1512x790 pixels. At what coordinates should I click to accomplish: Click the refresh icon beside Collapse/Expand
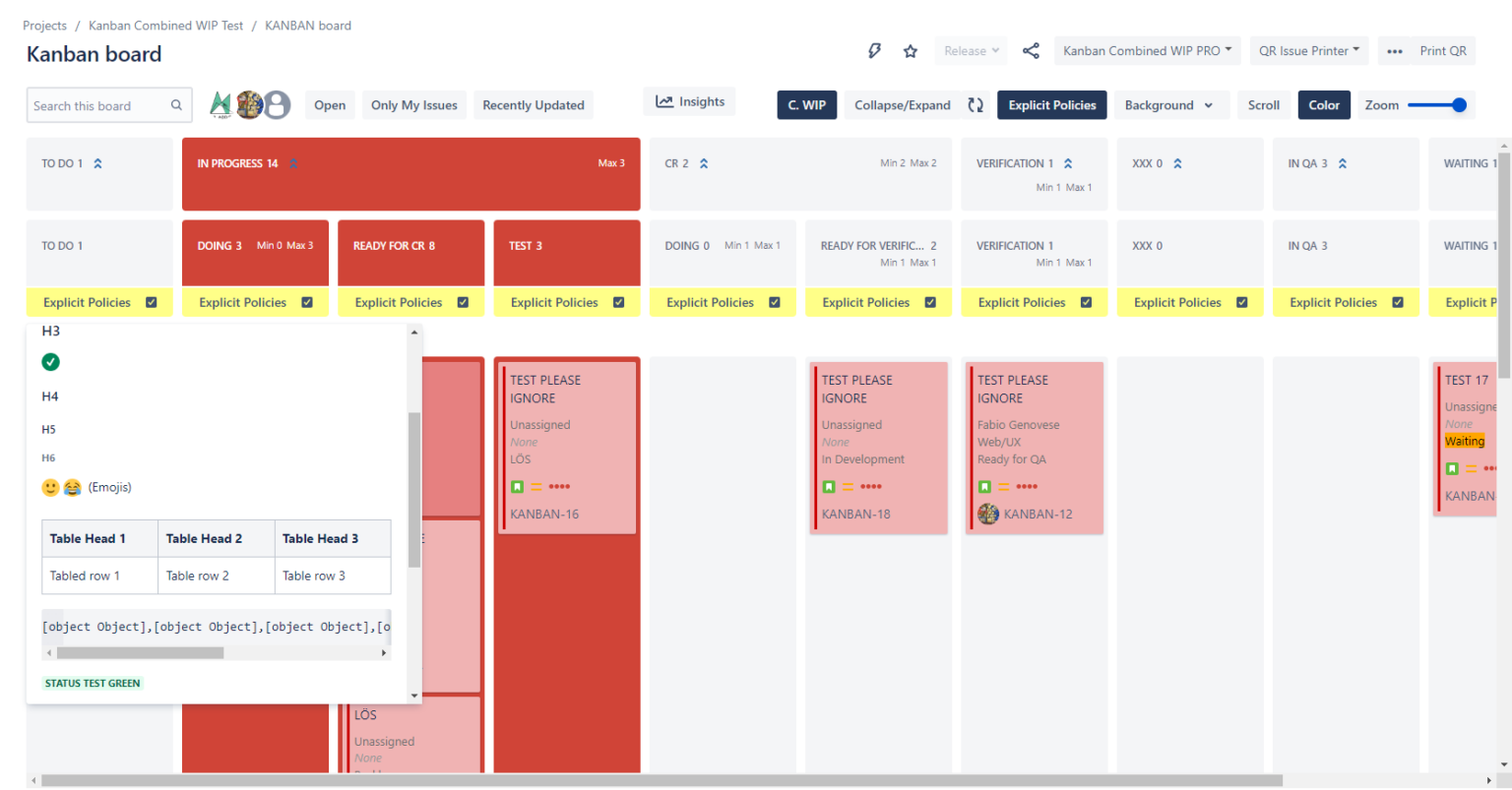tap(974, 103)
